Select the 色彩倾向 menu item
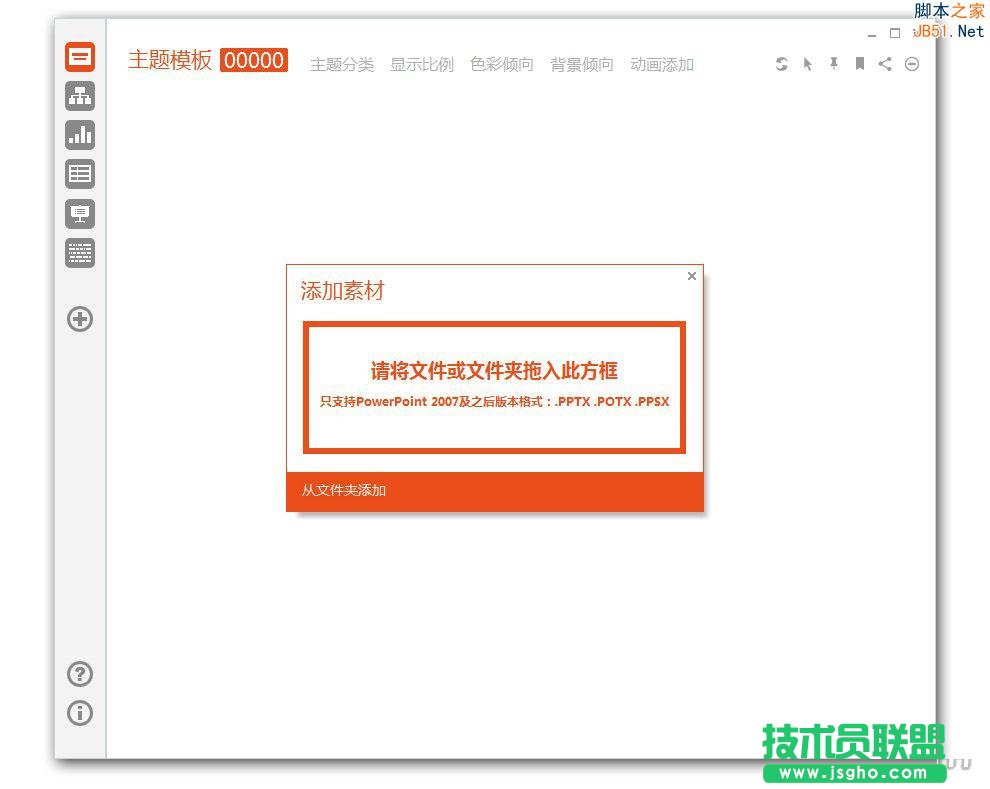 click(x=501, y=64)
